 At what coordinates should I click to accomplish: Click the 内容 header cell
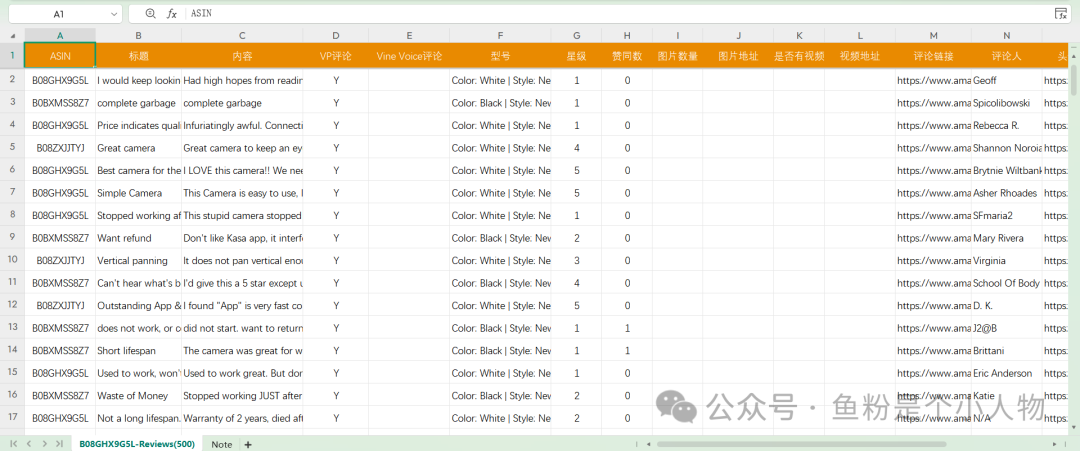click(x=242, y=56)
